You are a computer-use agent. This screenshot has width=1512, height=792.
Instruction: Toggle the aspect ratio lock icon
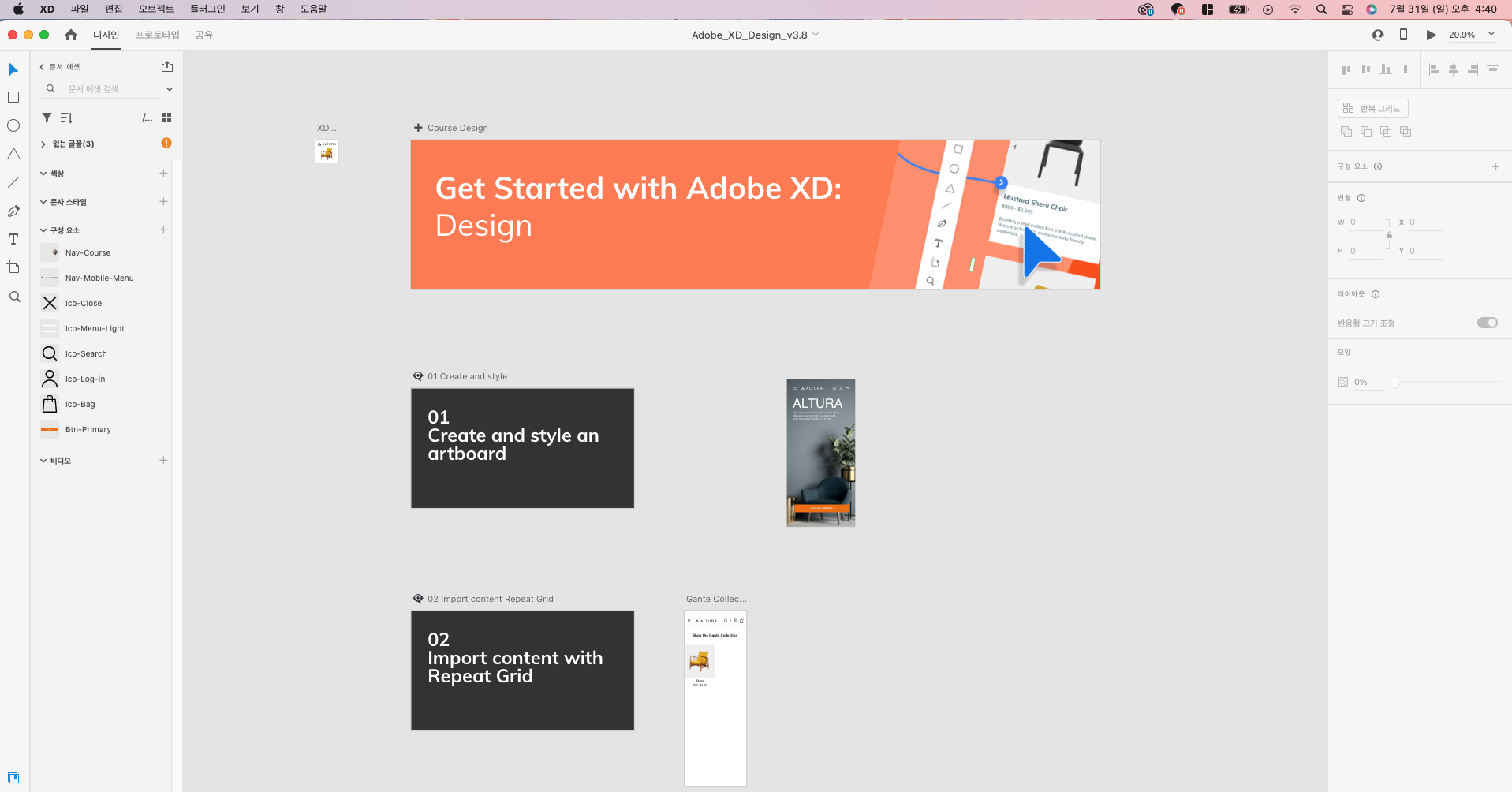[x=1389, y=235]
